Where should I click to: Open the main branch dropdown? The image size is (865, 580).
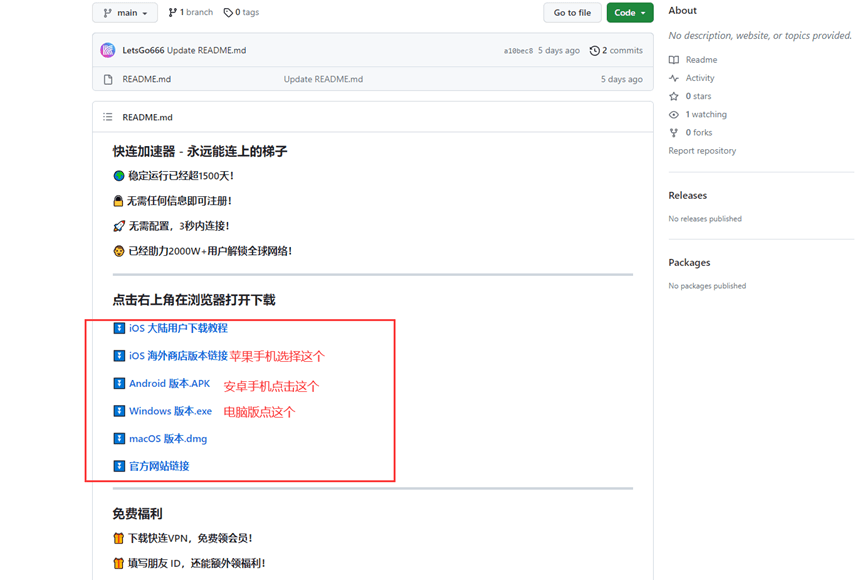pos(125,13)
